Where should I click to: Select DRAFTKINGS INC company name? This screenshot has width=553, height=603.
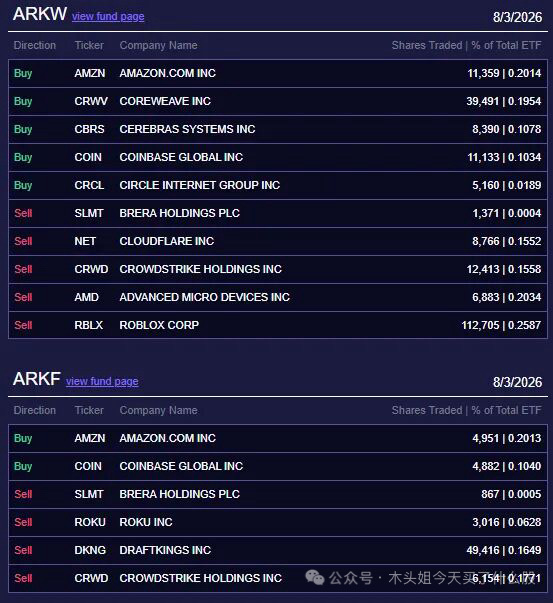pos(165,550)
